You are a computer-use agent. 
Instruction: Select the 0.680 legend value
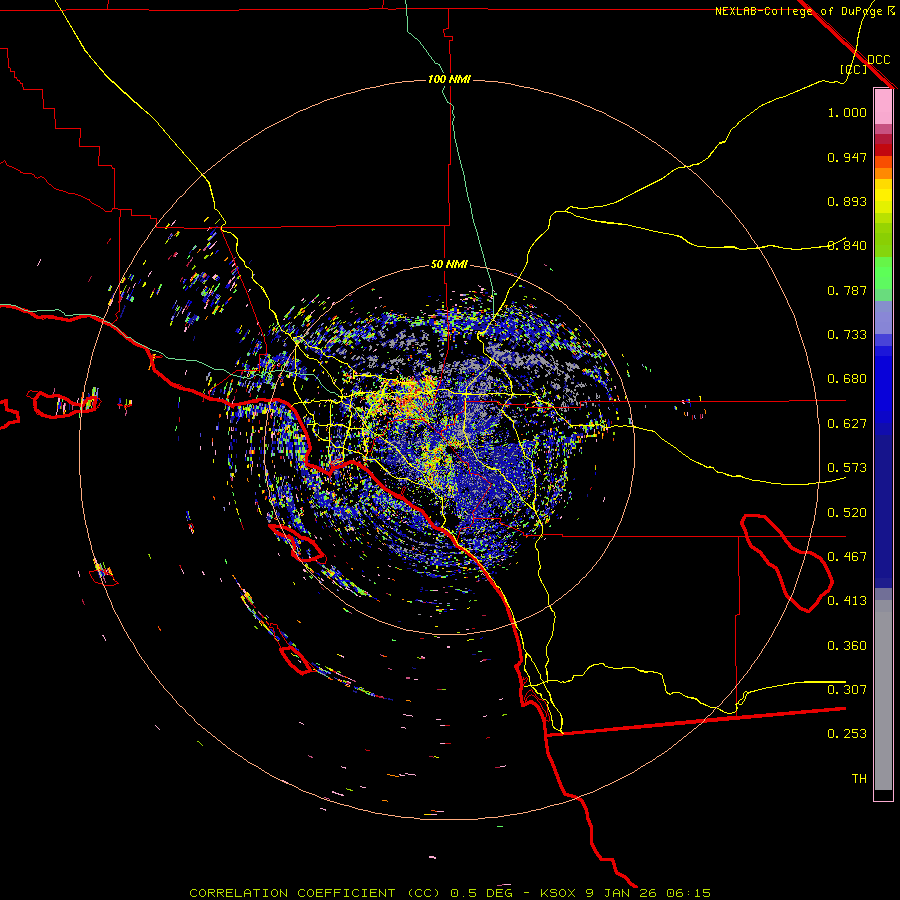847,379
